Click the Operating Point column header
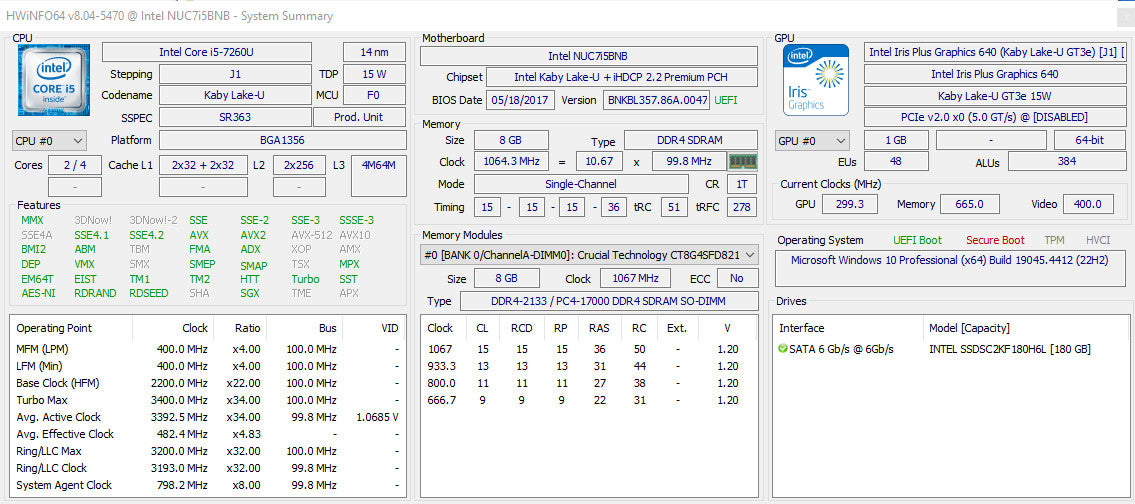1135x504 pixels. pyautogui.click(x=54, y=328)
